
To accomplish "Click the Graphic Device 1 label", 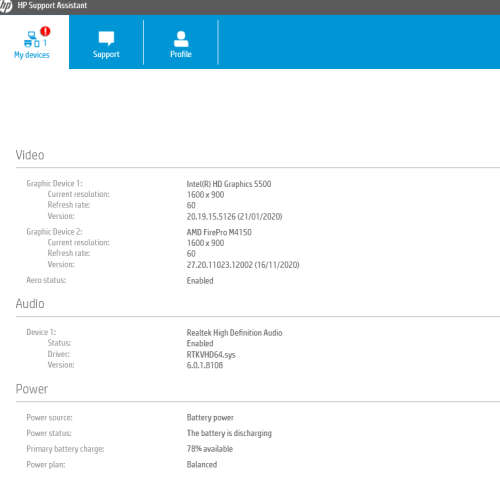I will [x=54, y=184].
